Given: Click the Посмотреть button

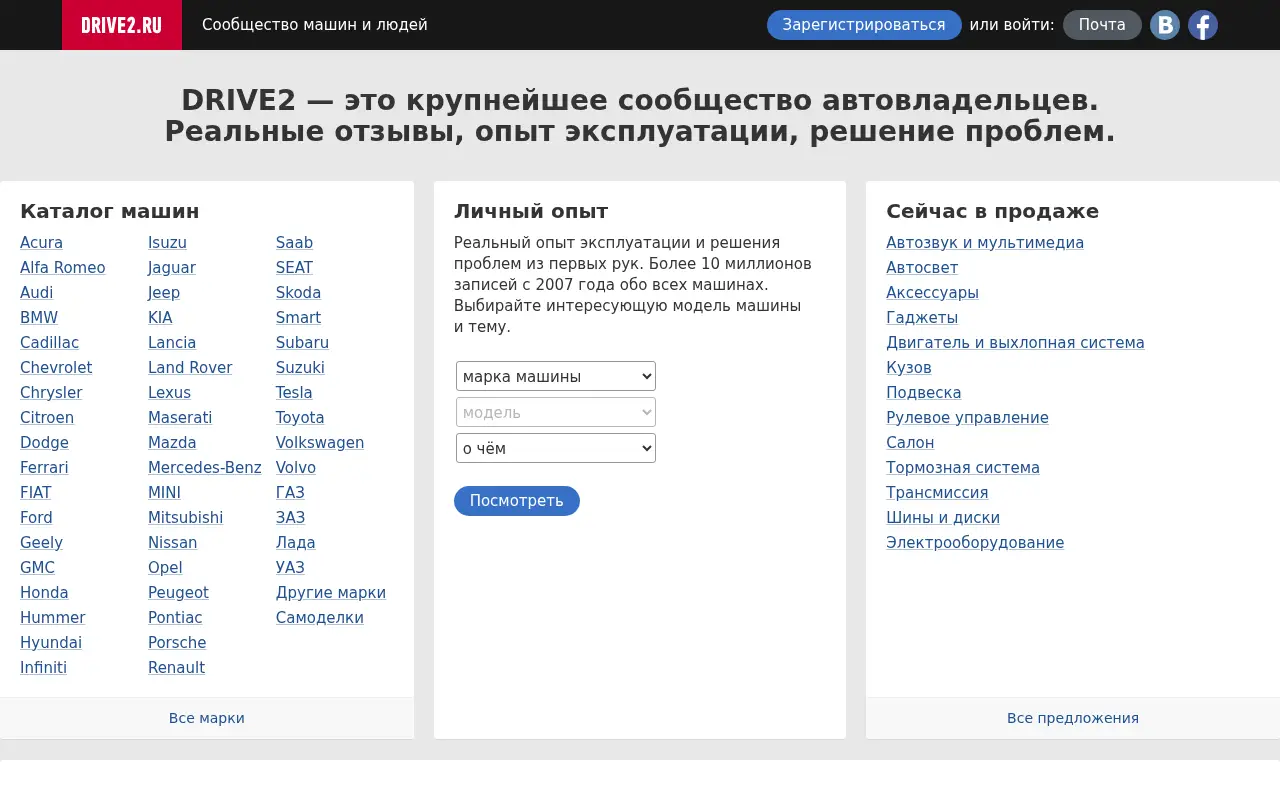Looking at the screenshot, I should (x=517, y=501).
